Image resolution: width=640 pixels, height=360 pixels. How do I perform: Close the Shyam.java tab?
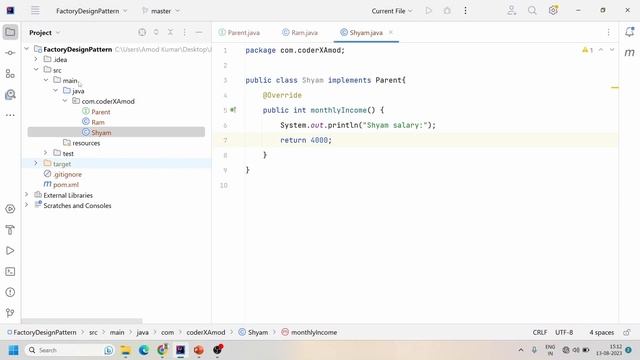point(391,32)
